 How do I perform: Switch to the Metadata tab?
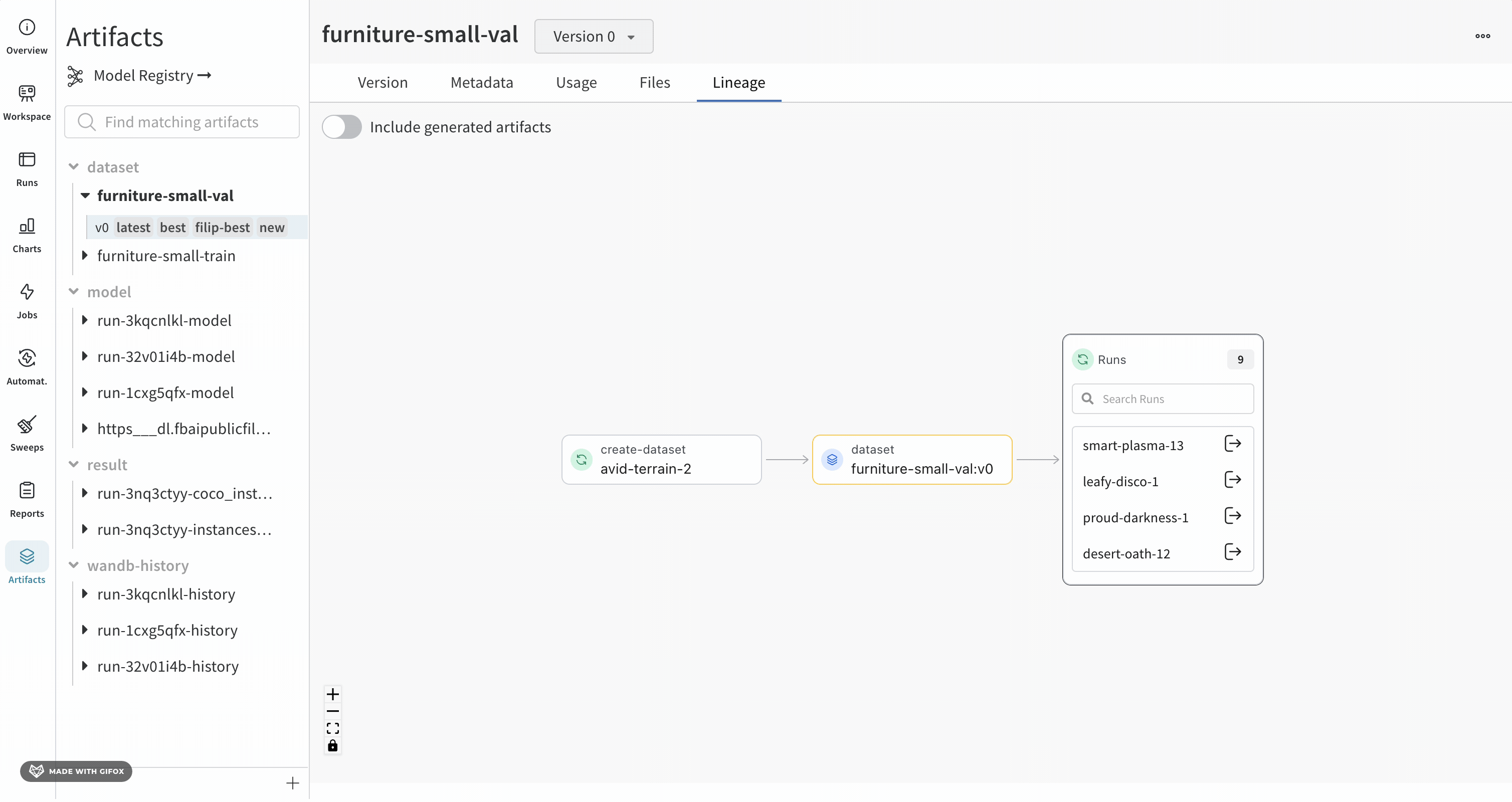click(x=481, y=83)
